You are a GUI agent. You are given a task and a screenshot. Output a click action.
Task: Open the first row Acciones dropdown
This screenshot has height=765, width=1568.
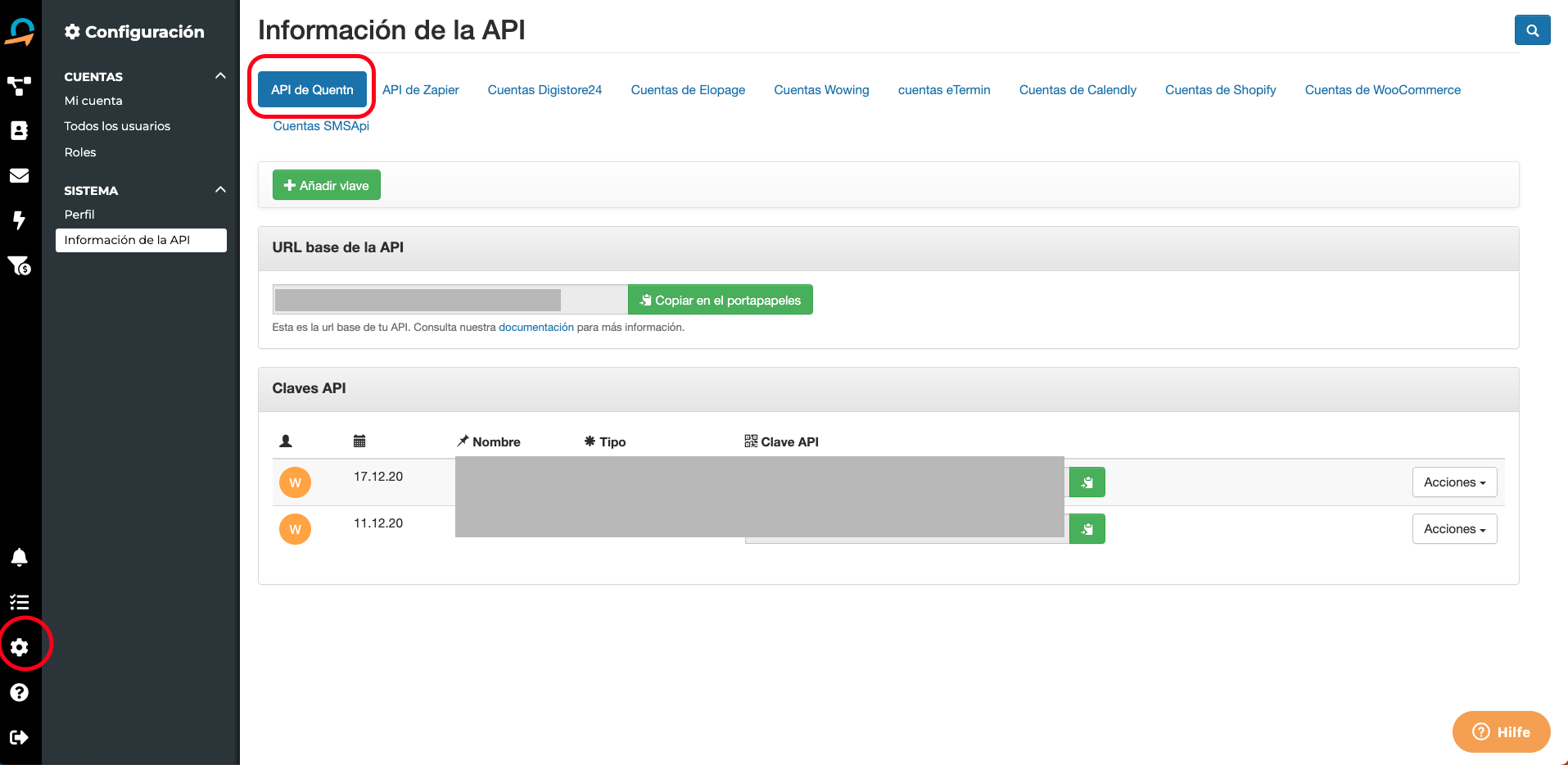(x=1454, y=482)
